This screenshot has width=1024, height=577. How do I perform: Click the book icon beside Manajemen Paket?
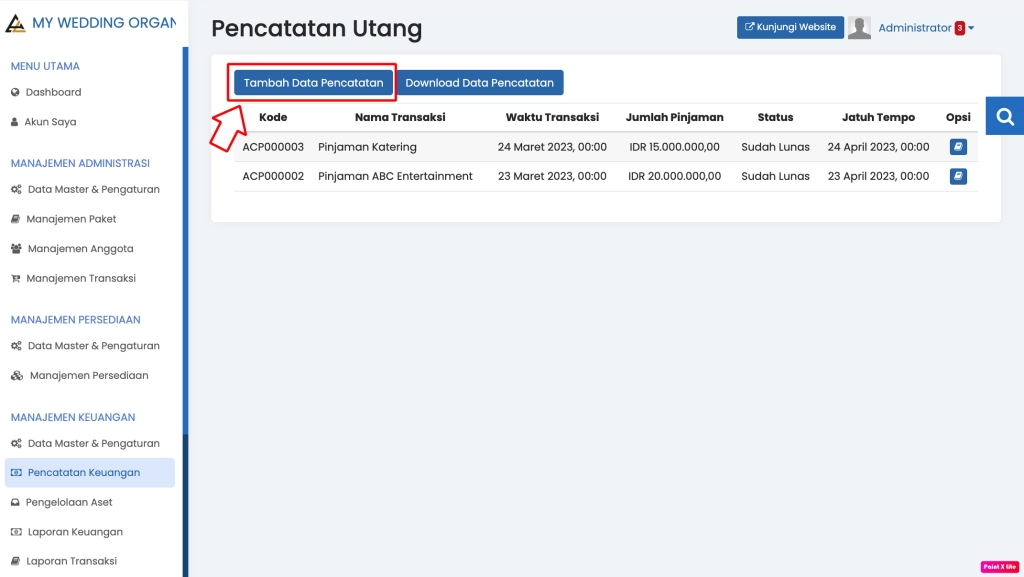point(17,220)
